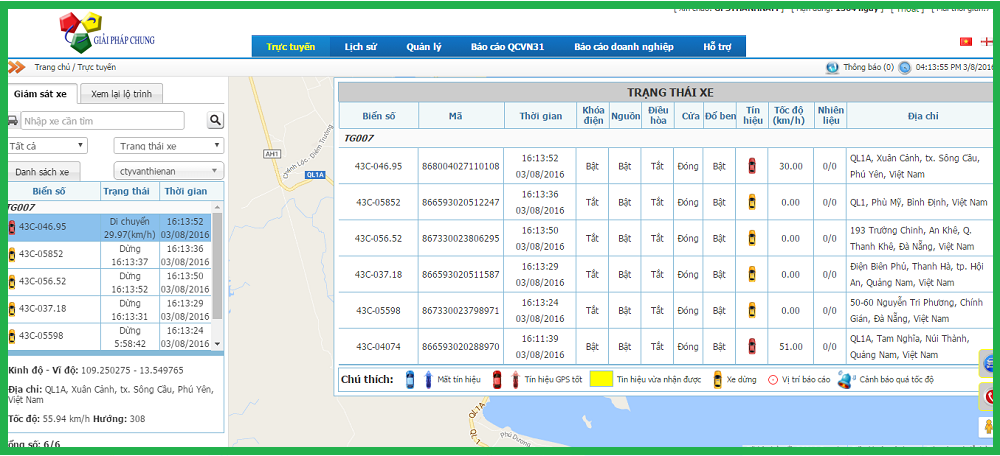The width and height of the screenshot is (1000, 456).
Task: Select vehicle 43C-056.52 in left list
Action: click(110, 281)
